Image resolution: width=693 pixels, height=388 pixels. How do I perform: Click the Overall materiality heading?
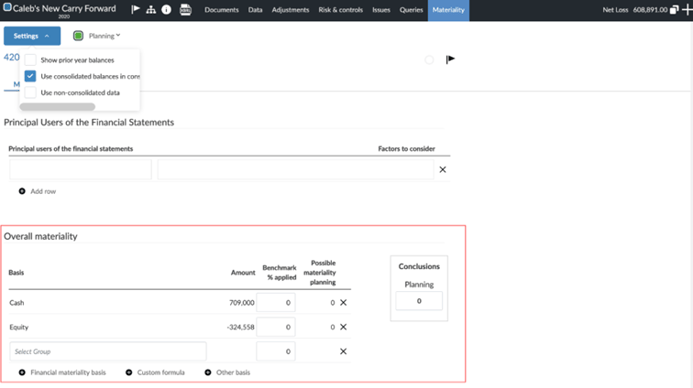(41, 236)
